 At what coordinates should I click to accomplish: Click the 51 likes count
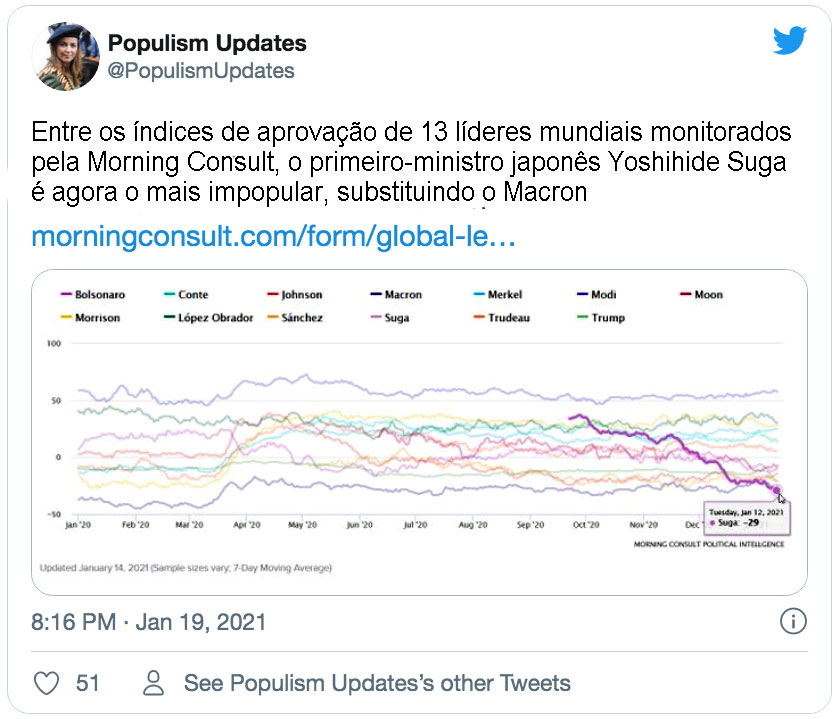pos(88,683)
